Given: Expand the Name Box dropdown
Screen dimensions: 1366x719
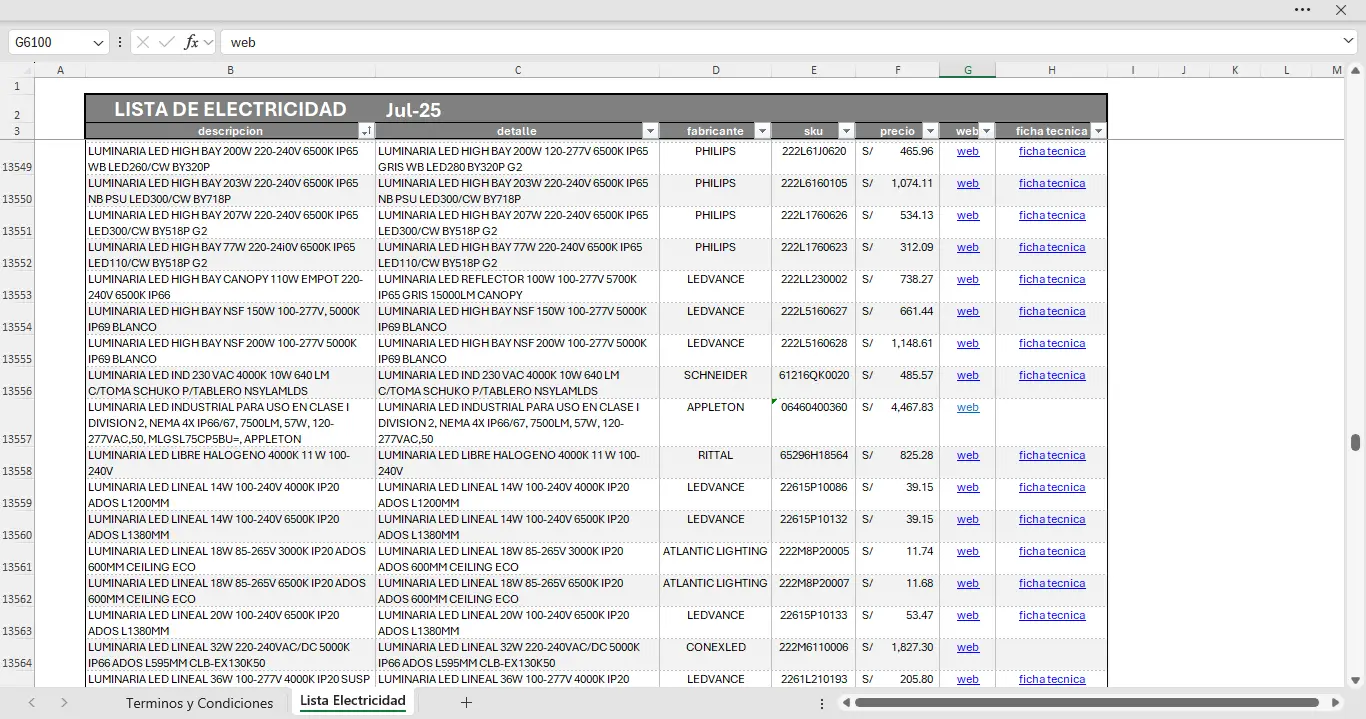Looking at the screenshot, I should point(98,42).
